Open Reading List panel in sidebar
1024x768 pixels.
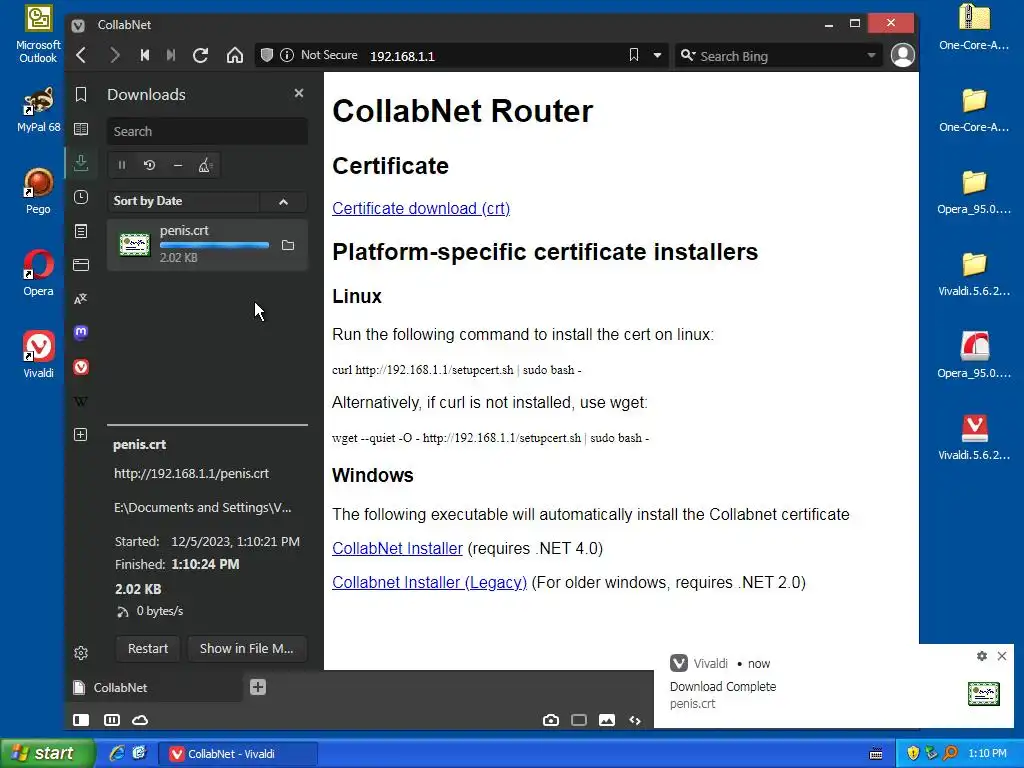pyautogui.click(x=81, y=129)
